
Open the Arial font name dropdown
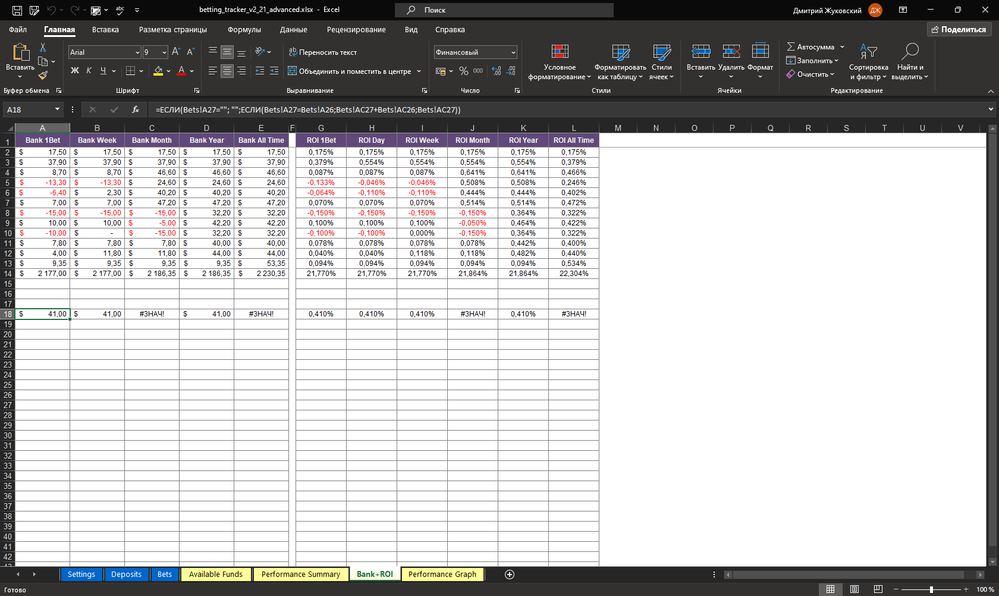136,52
